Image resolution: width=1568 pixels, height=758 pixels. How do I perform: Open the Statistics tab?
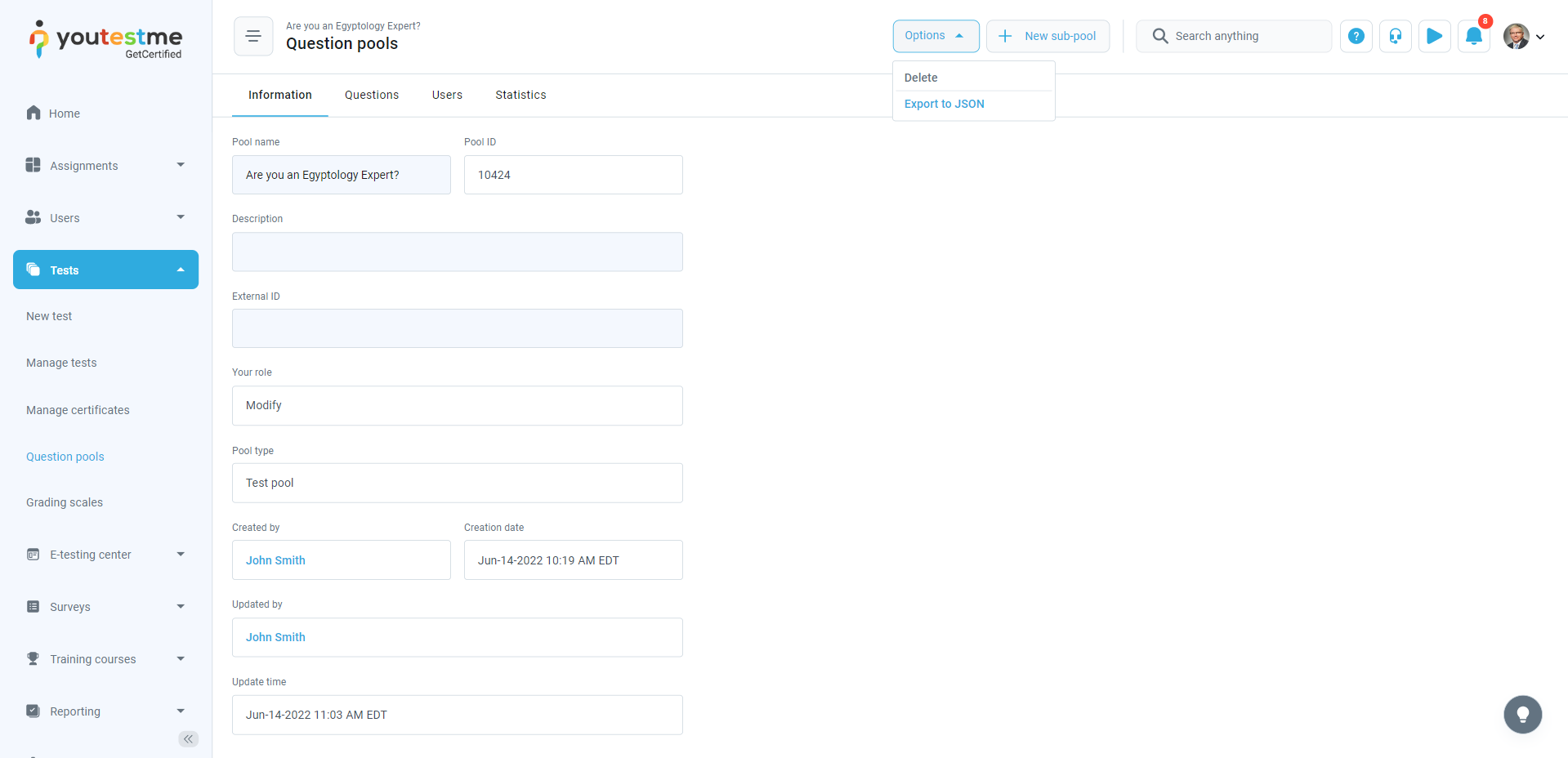[x=520, y=95]
